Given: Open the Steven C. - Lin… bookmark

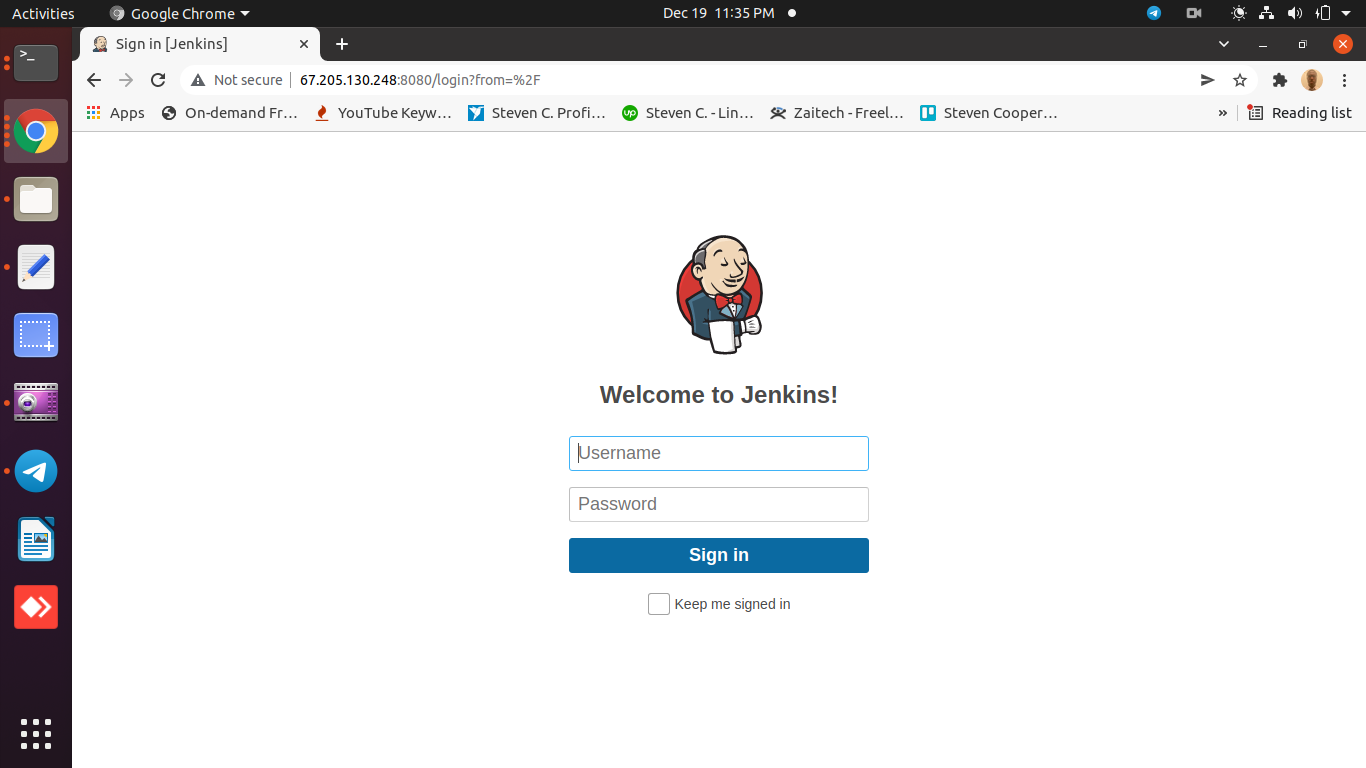Looking at the screenshot, I should pos(688,113).
